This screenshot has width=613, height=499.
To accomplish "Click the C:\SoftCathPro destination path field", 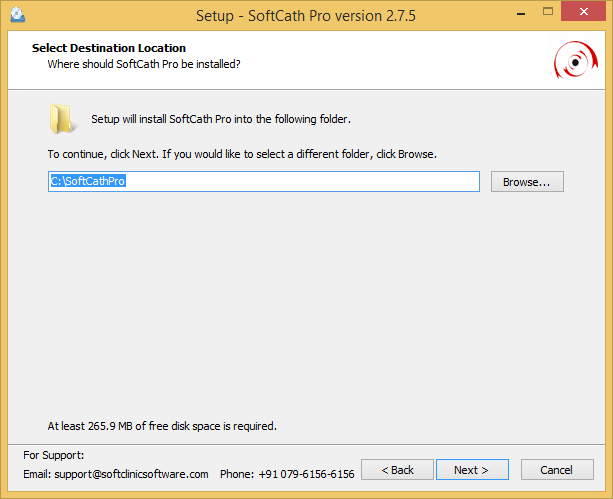I will point(264,181).
